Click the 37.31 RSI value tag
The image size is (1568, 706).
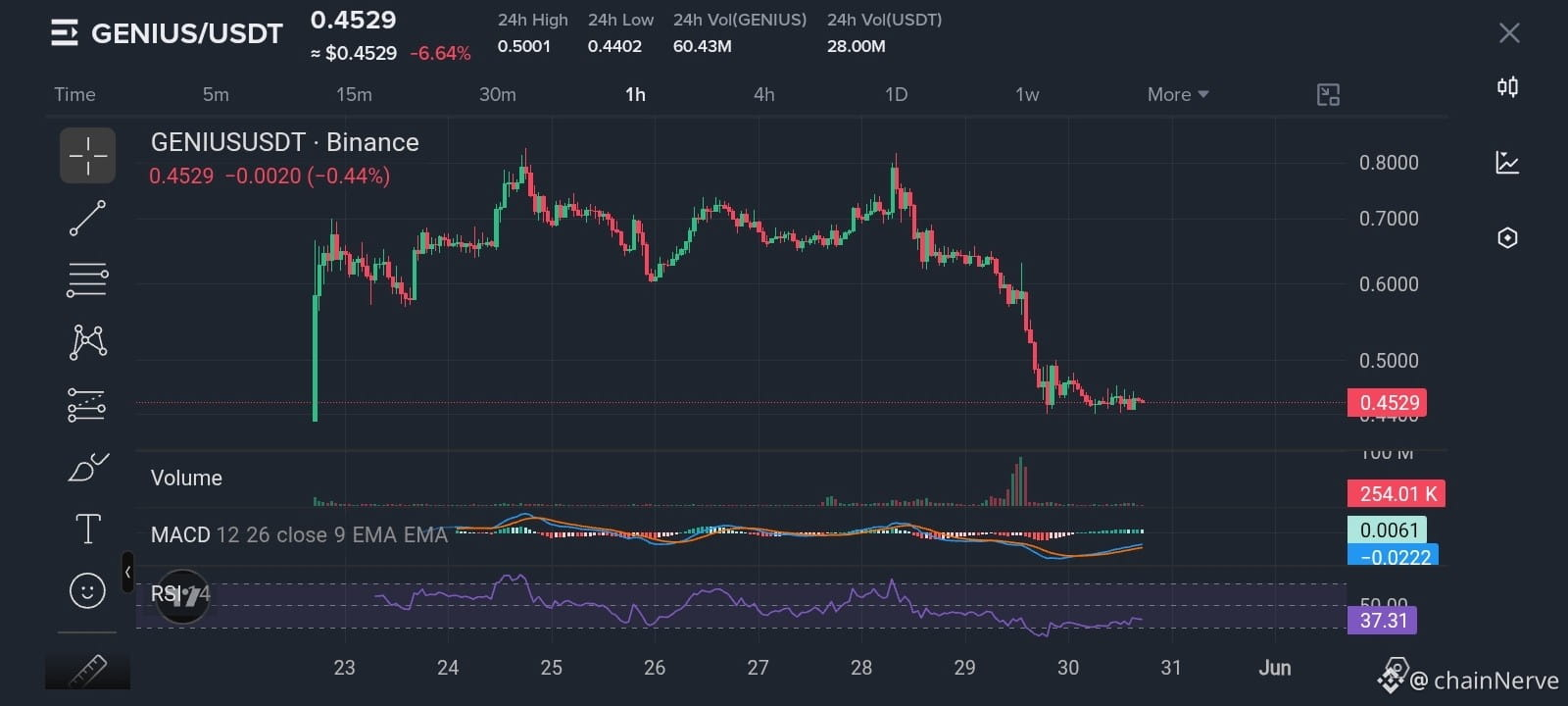[1381, 621]
